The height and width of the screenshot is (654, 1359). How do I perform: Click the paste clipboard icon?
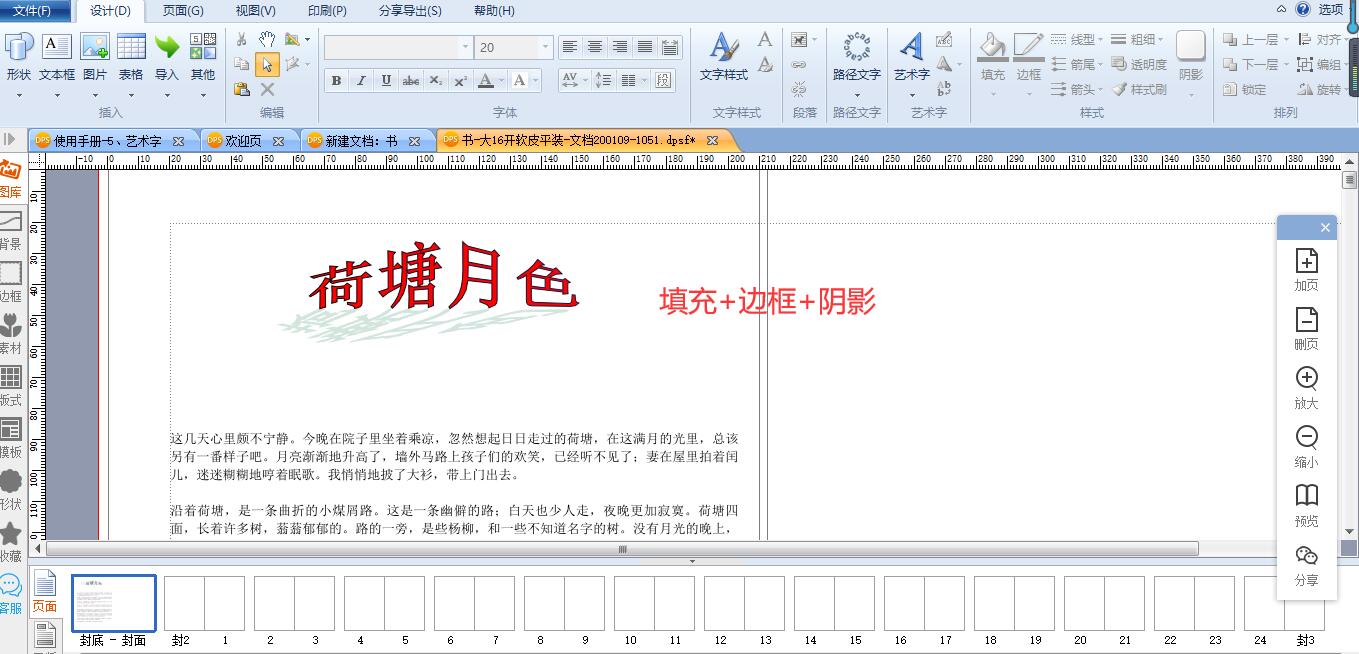(x=241, y=89)
